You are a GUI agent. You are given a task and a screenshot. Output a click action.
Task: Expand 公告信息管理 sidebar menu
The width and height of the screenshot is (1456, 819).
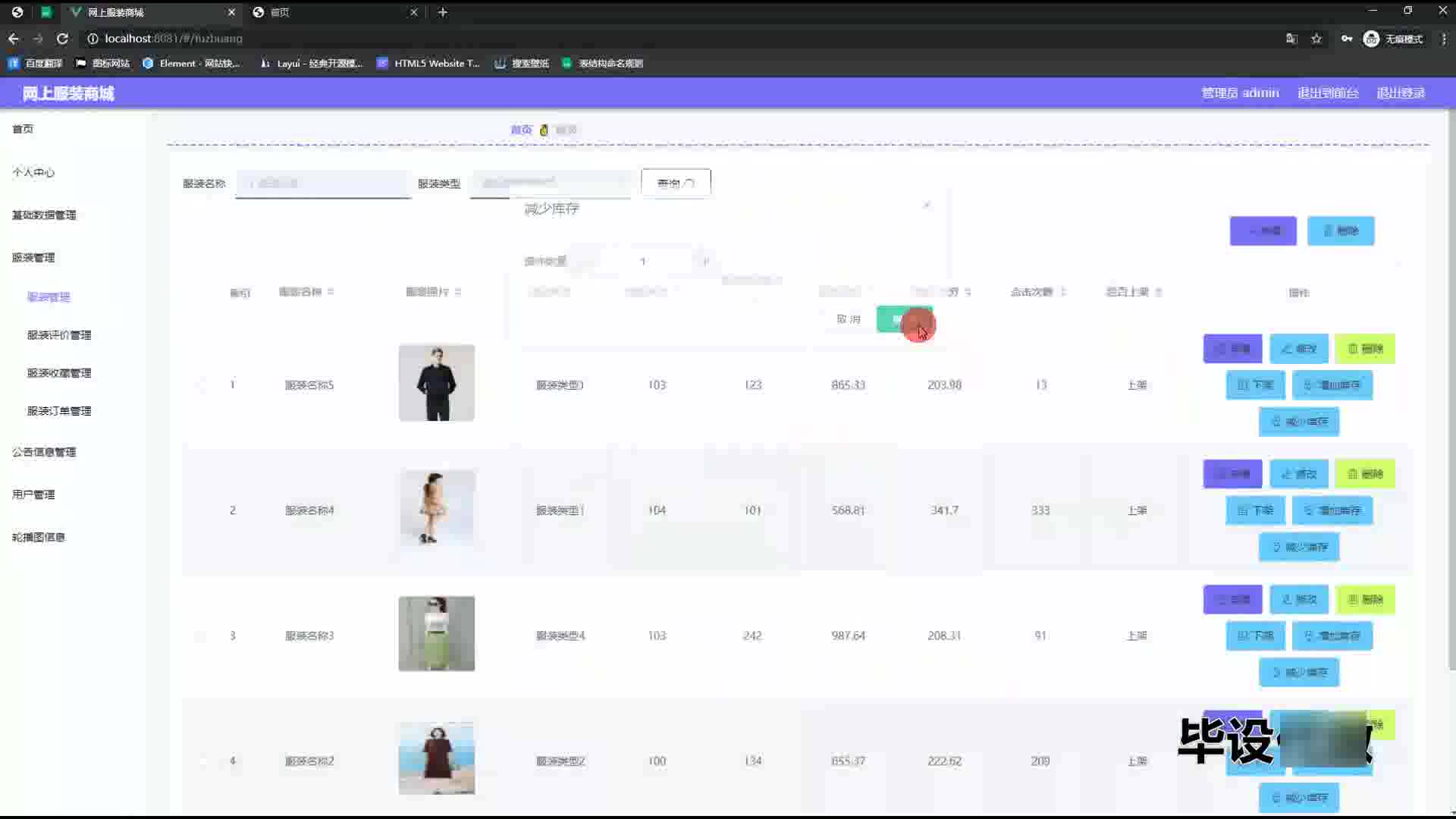(x=44, y=452)
